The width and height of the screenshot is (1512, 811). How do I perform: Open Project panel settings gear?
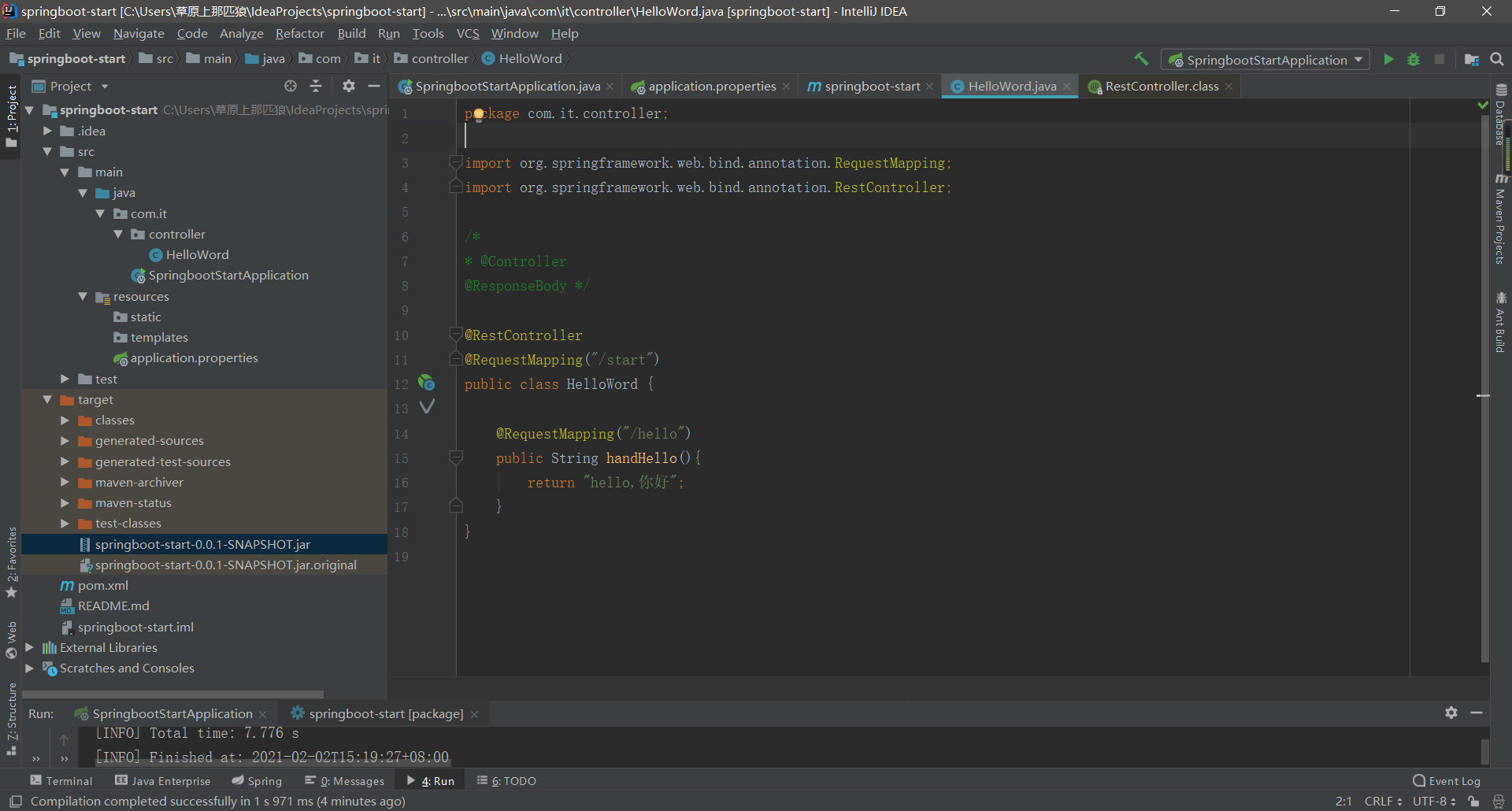click(349, 86)
